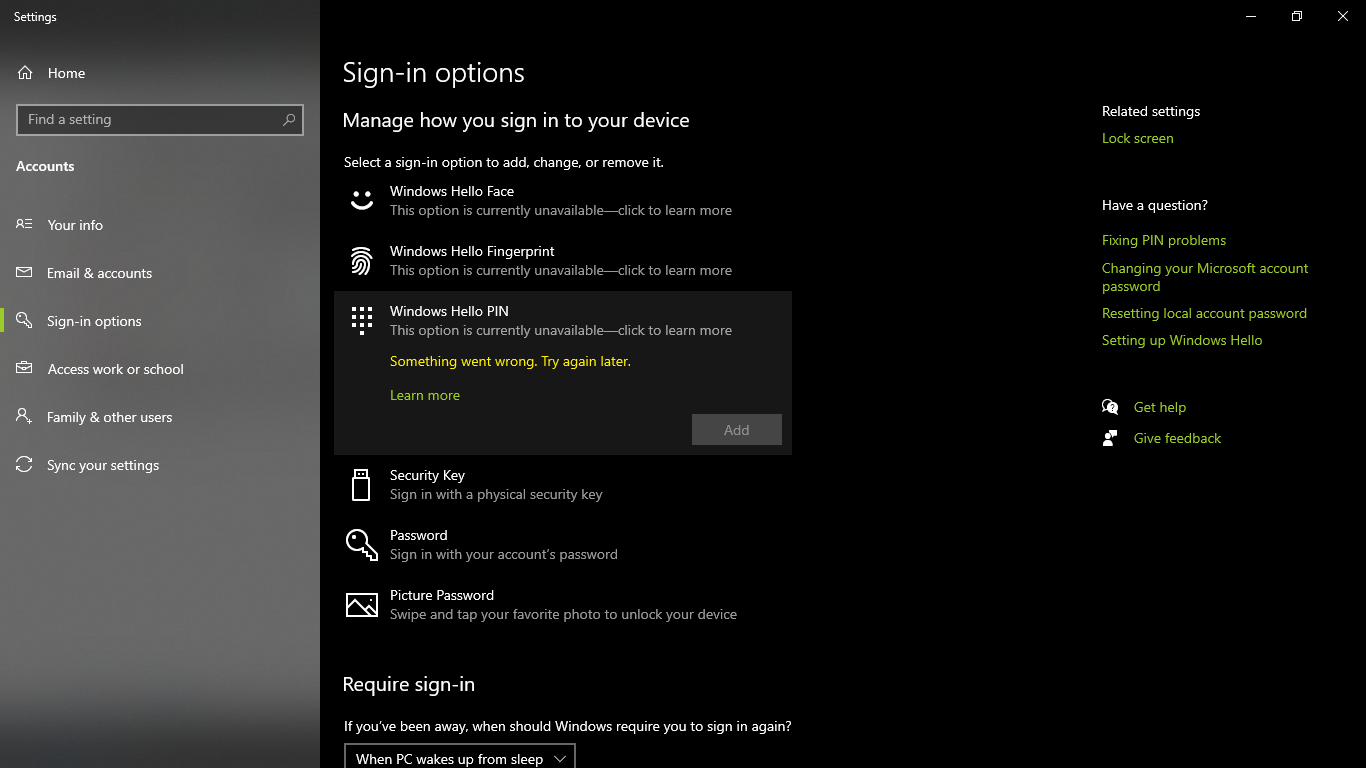Click the Family & other users person icon
1366x768 pixels.
(x=24, y=417)
